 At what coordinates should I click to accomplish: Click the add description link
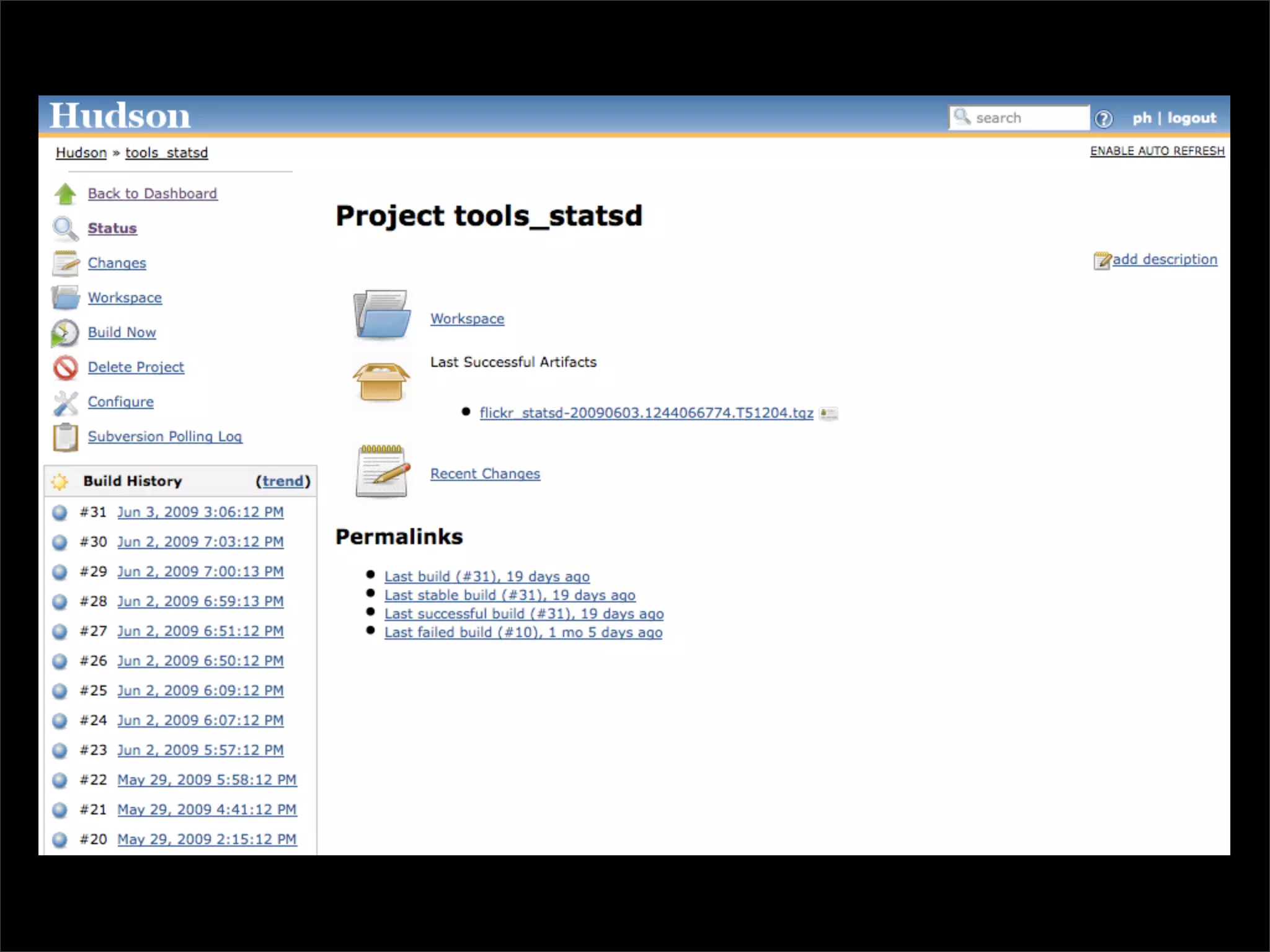[x=1164, y=259]
